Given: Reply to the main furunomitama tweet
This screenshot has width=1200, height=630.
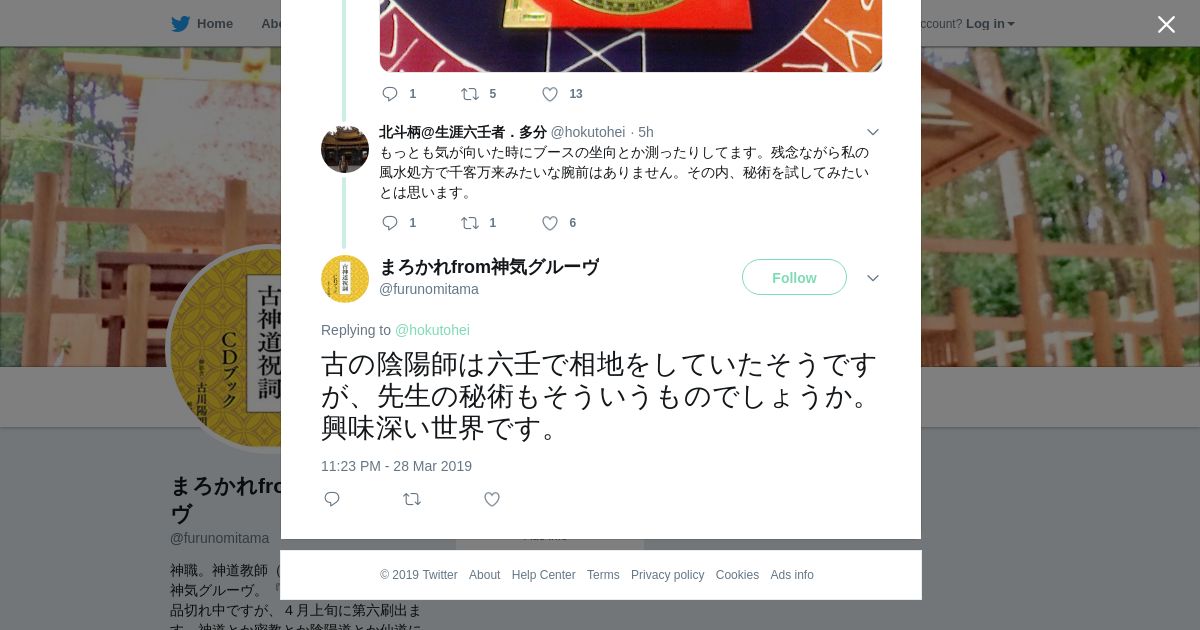Looking at the screenshot, I should (x=332, y=499).
